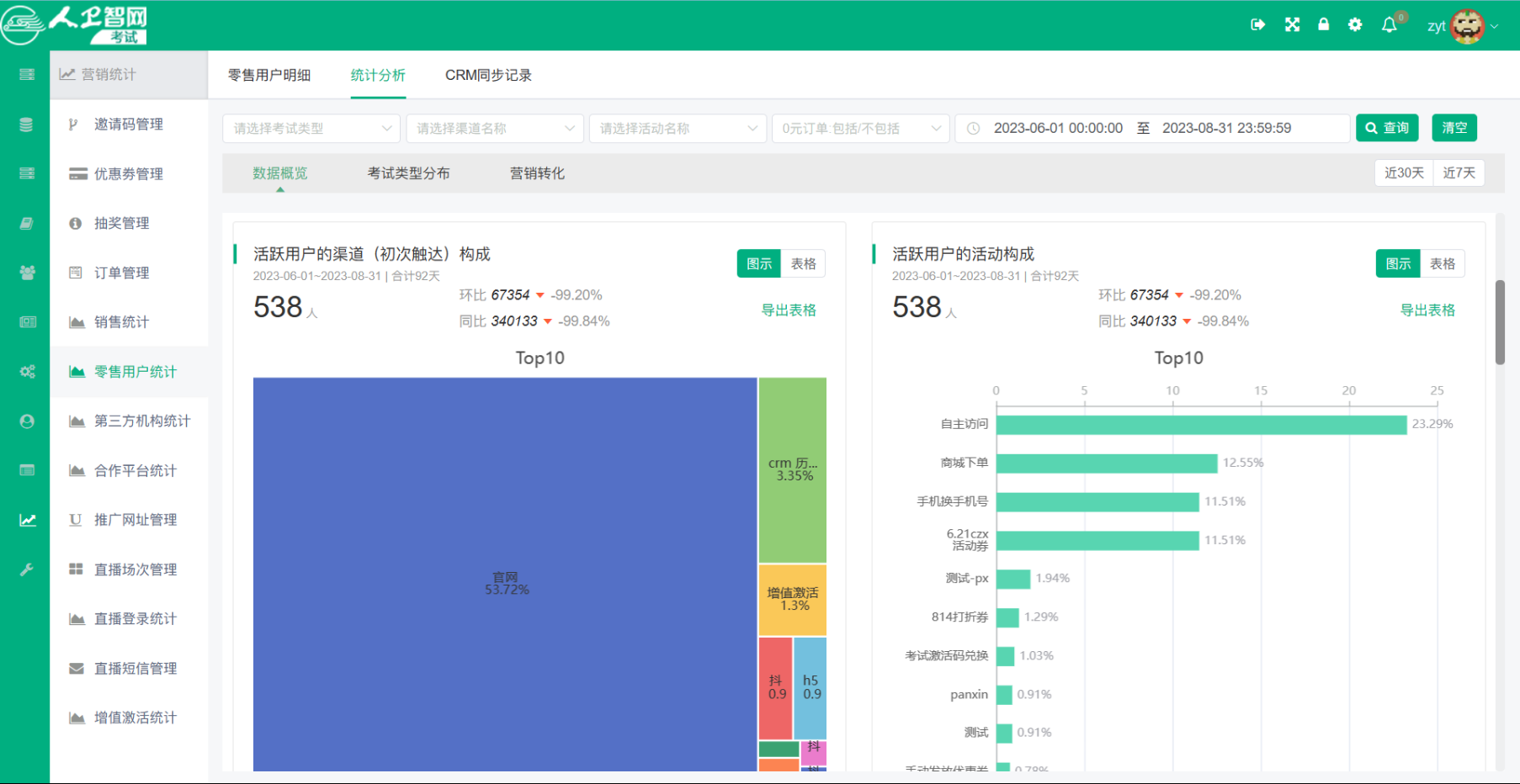The image size is (1520, 784).
Task: Expand the 请选择渠道名称 dropdown
Action: pyautogui.click(x=494, y=128)
